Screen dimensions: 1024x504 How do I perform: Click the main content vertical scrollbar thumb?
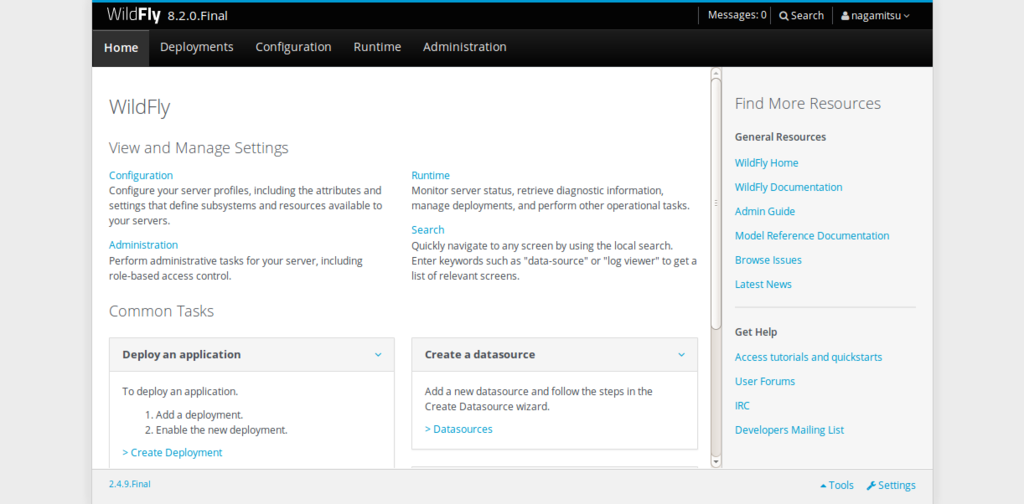pyautogui.click(x=716, y=204)
